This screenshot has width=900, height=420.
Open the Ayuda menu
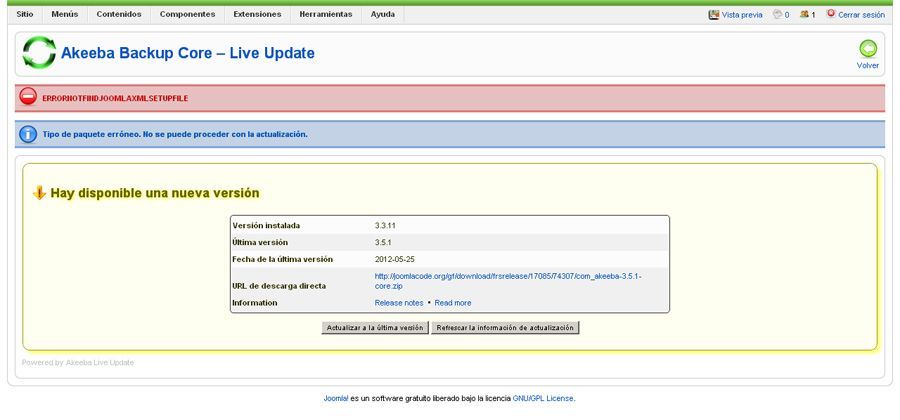pyautogui.click(x=383, y=14)
